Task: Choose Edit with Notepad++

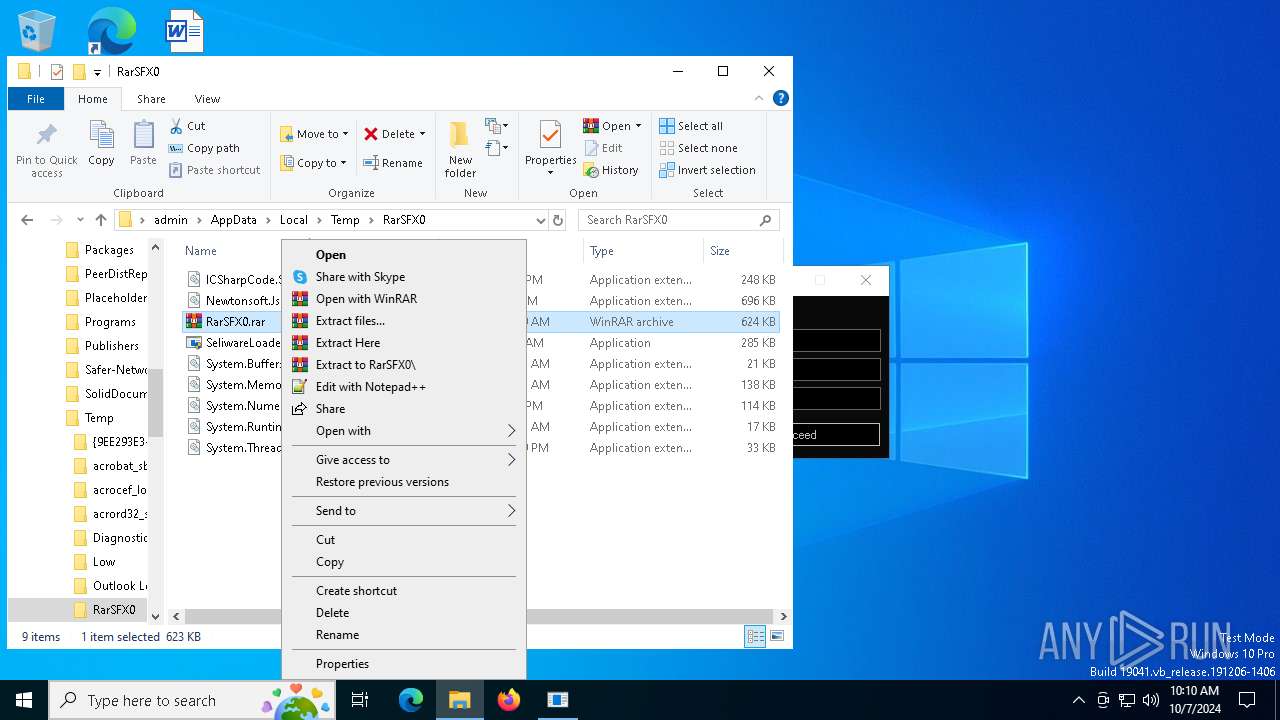Action: pos(404,387)
